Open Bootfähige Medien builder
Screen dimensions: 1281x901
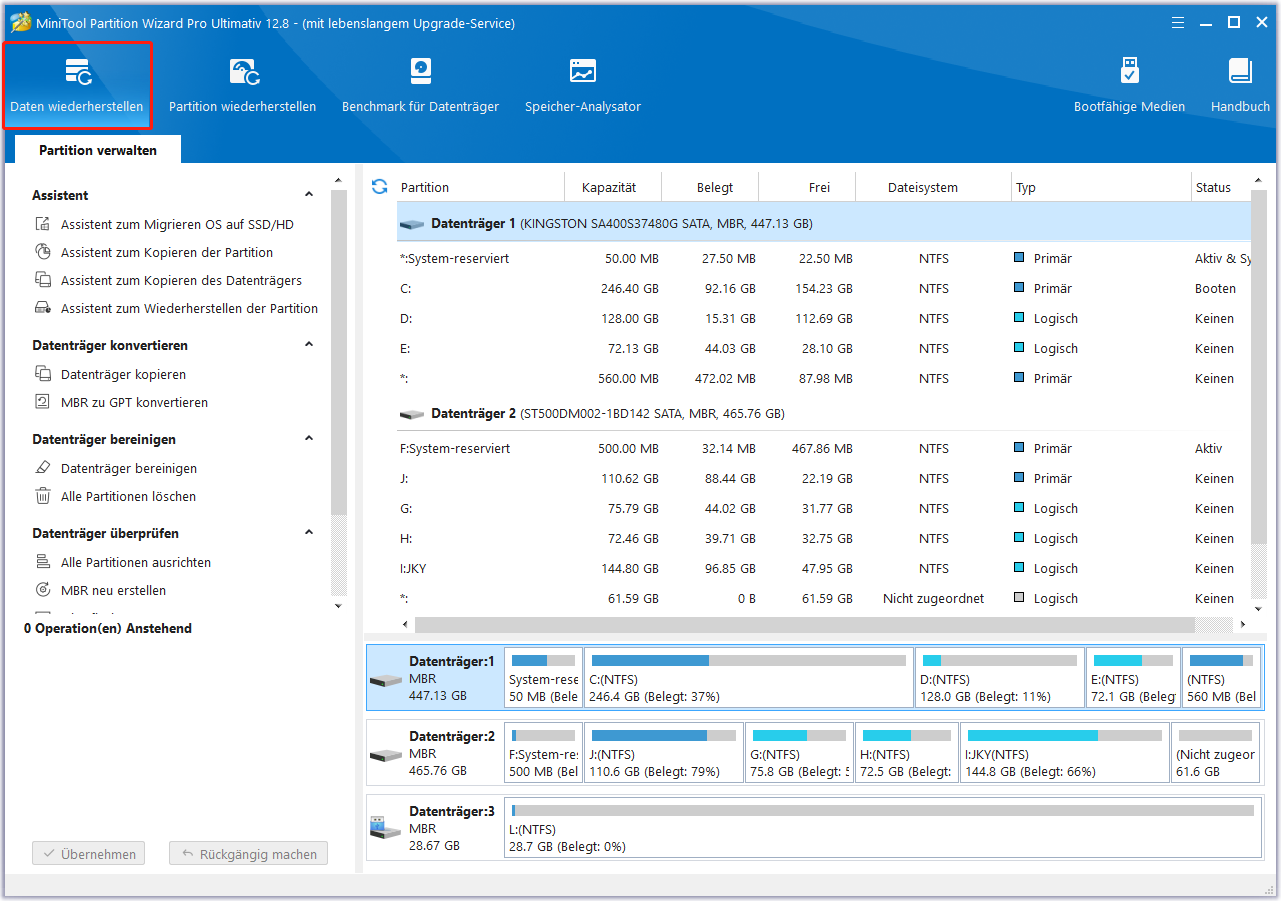(1130, 86)
